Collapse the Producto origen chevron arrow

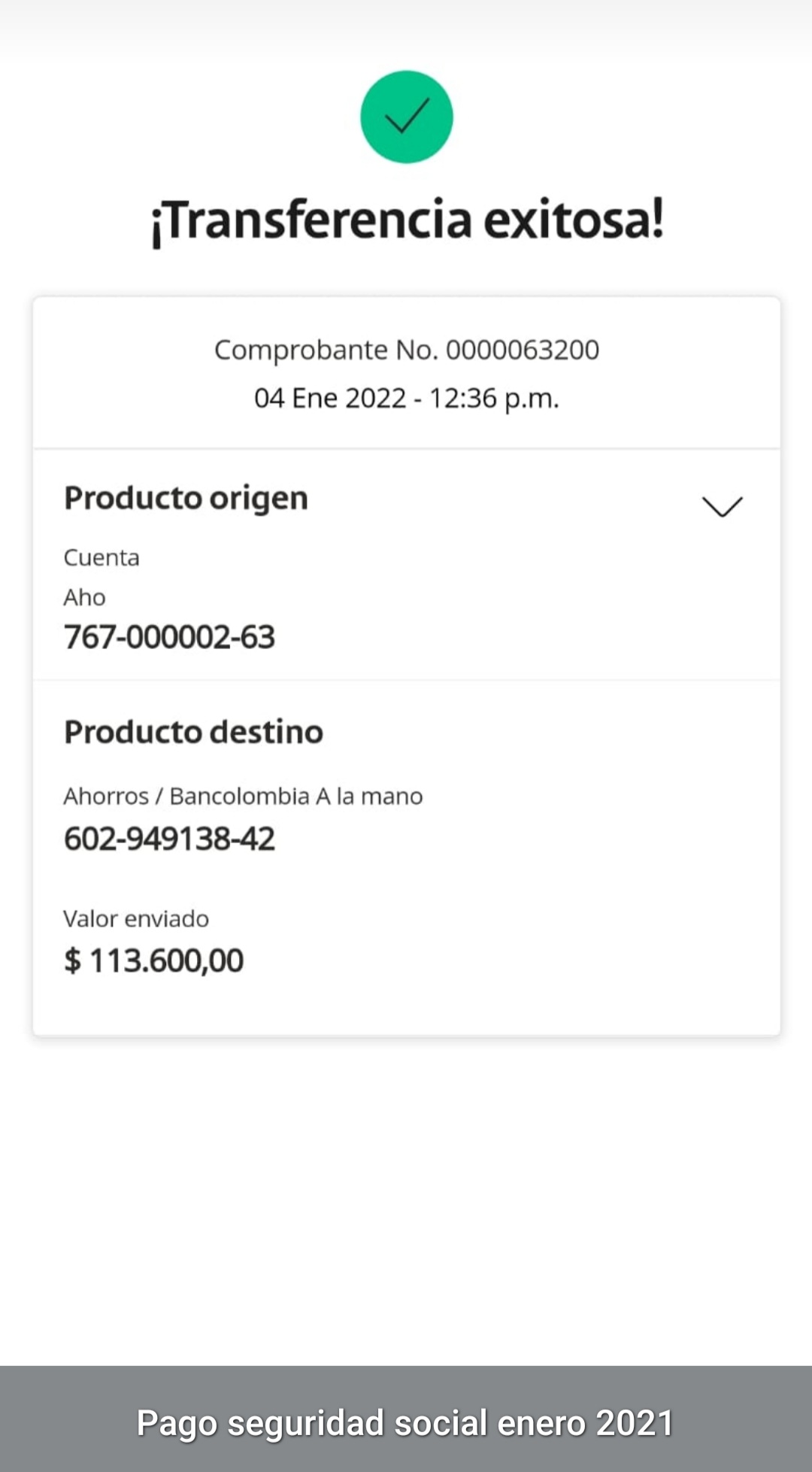tap(722, 506)
